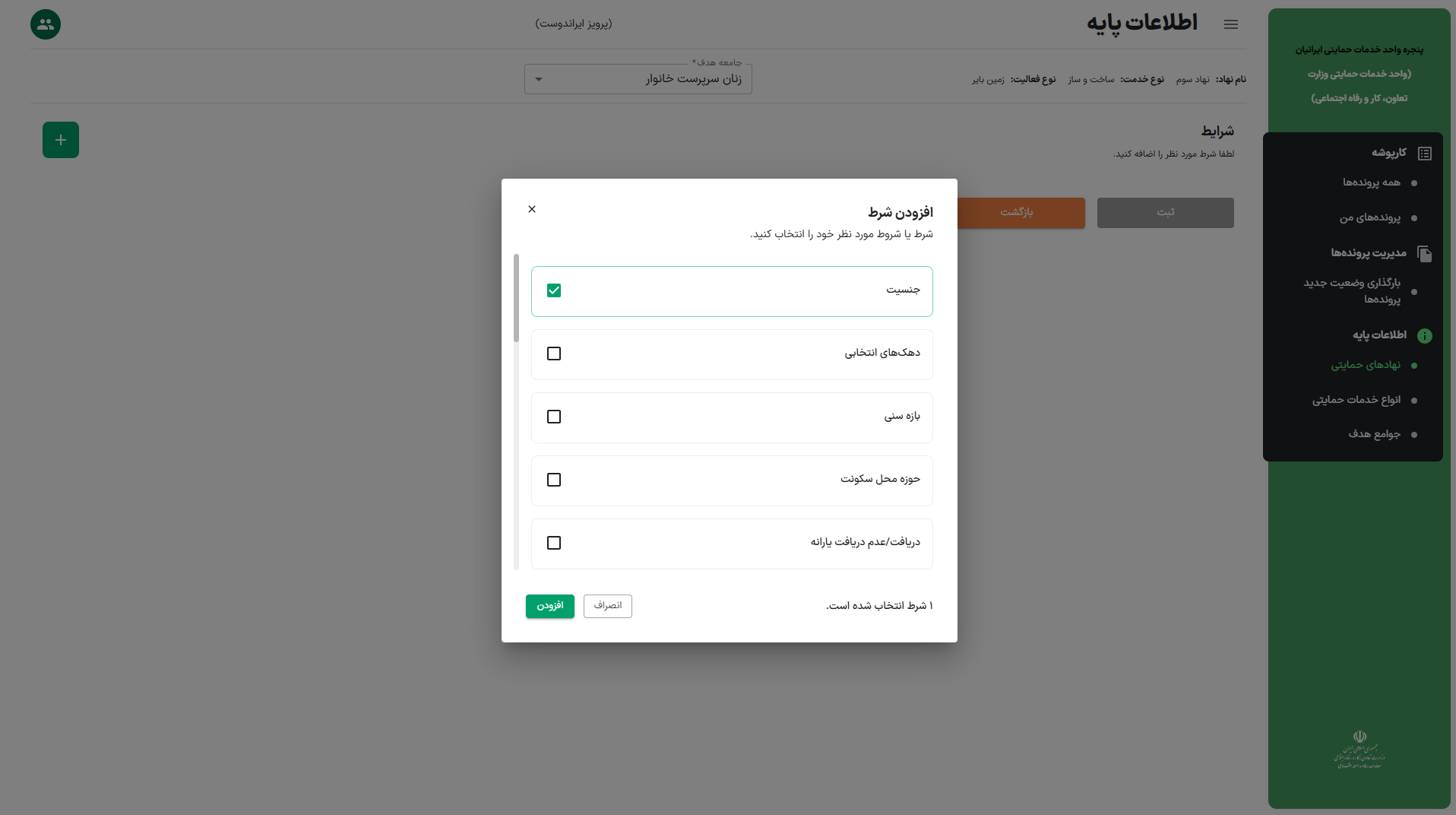
Task: Click the مدیریت پرونده‌ها document icon
Action: (1425, 254)
